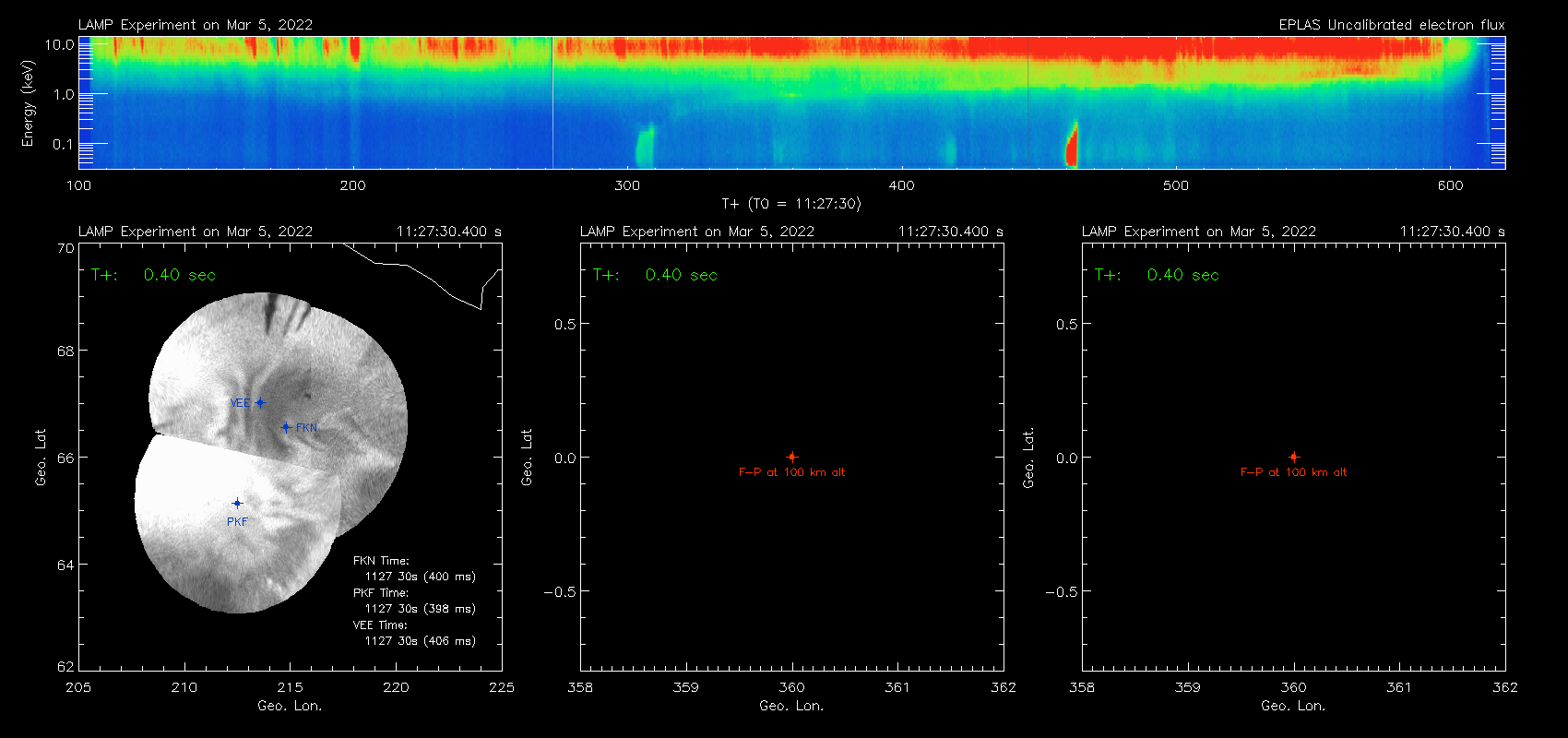Click the '68' latitude tick in left panel
This screenshot has height=738, width=1568.
(65, 351)
